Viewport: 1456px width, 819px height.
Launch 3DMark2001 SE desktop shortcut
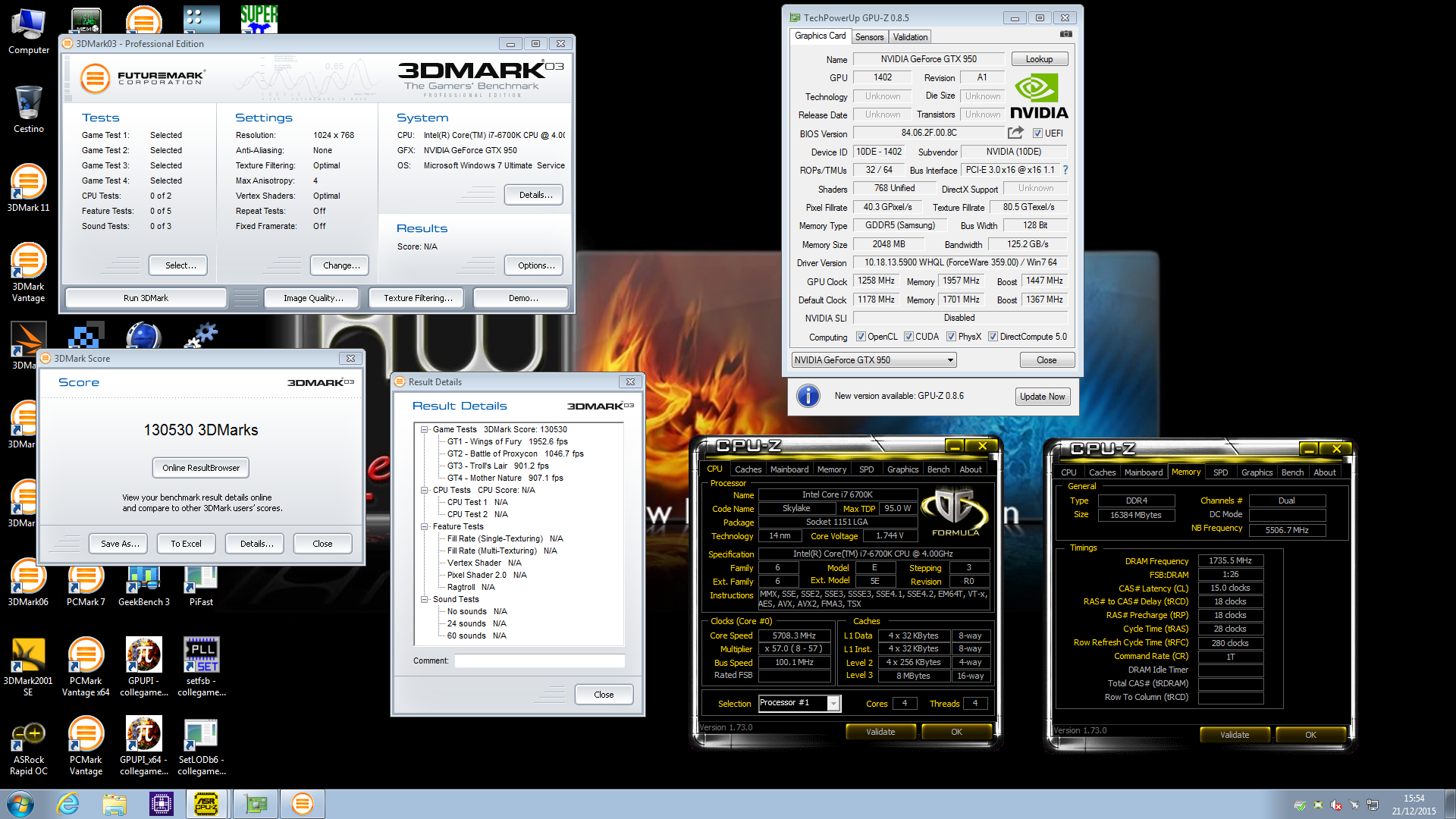29,667
